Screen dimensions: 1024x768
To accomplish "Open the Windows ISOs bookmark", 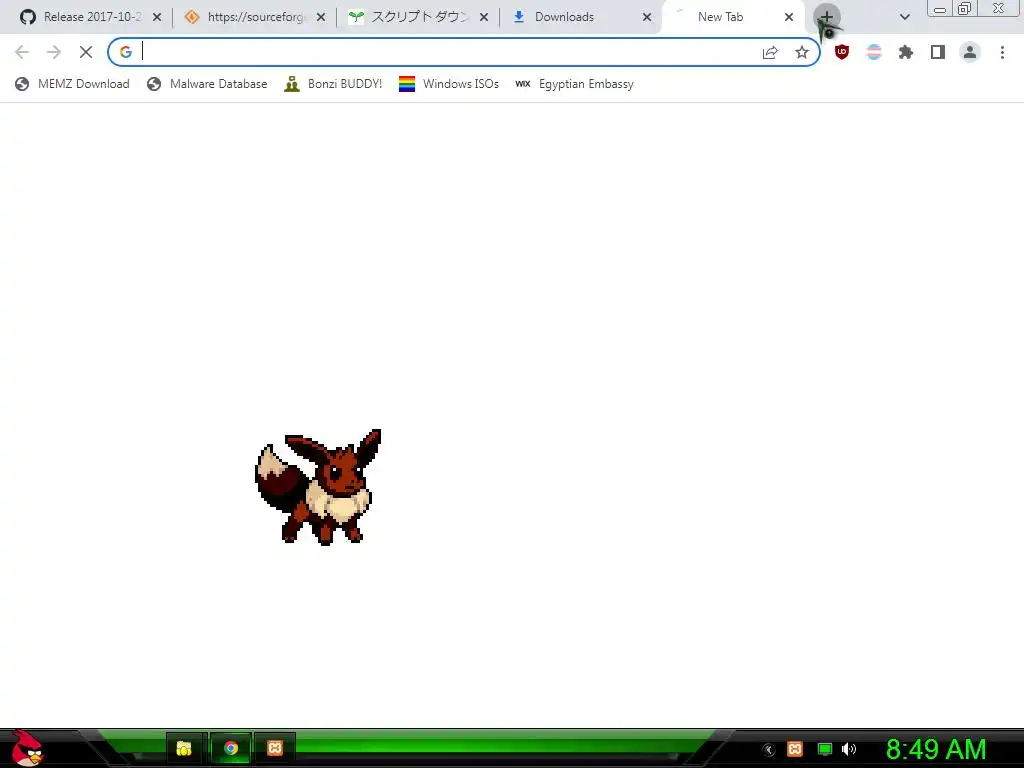I will [x=449, y=84].
